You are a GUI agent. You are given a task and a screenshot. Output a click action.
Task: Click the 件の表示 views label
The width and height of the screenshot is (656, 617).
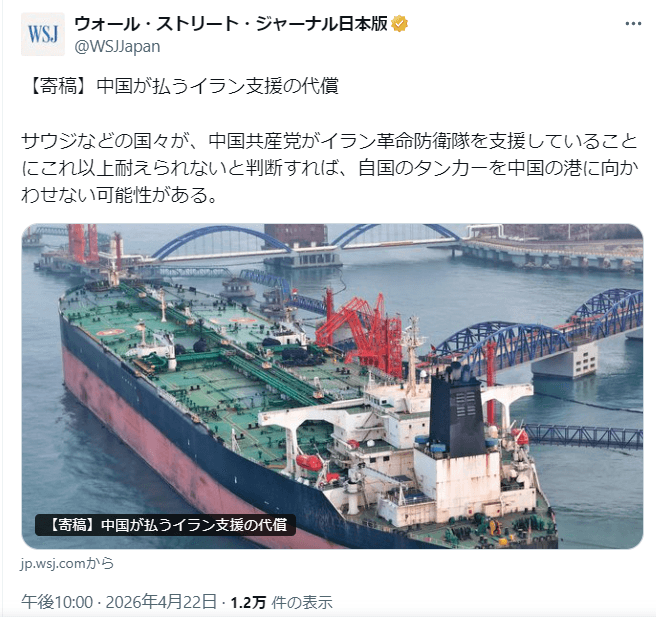(302, 602)
